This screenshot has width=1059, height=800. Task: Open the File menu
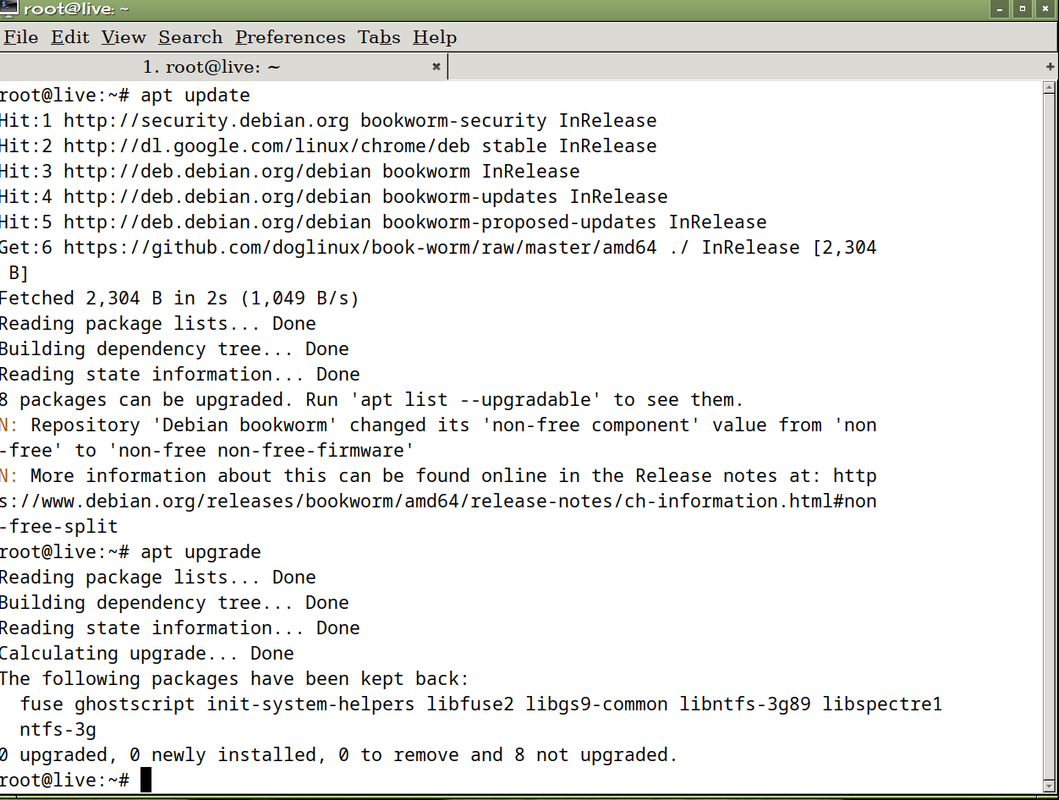(21, 37)
